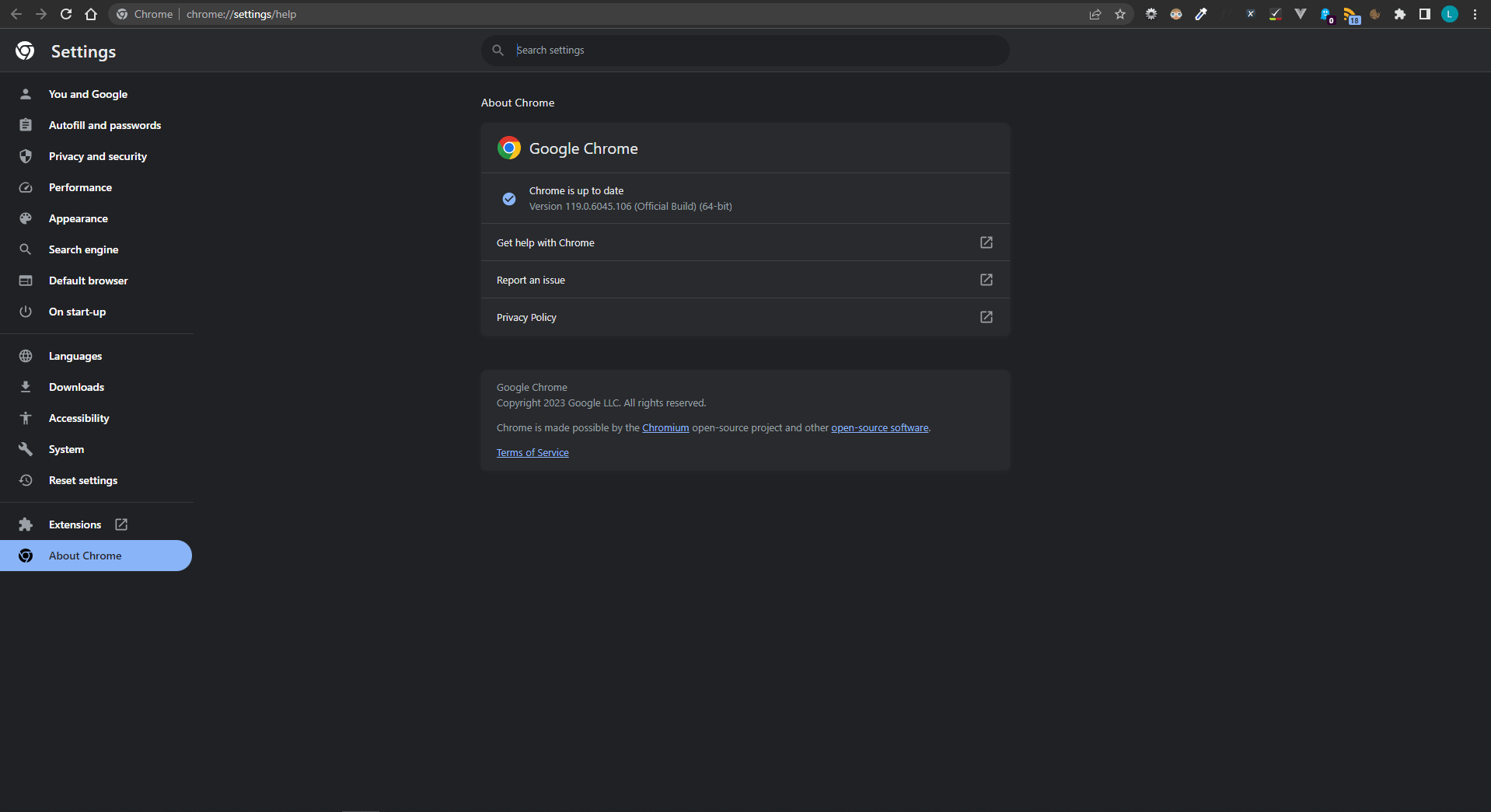Switch to the About Chrome section
The width and height of the screenshot is (1491, 812).
[x=86, y=556]
